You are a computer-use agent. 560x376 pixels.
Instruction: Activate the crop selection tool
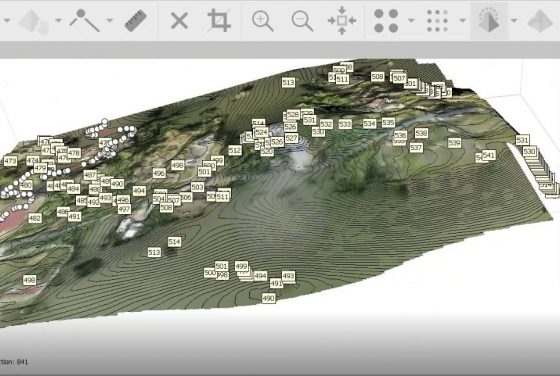coord(219,20)
